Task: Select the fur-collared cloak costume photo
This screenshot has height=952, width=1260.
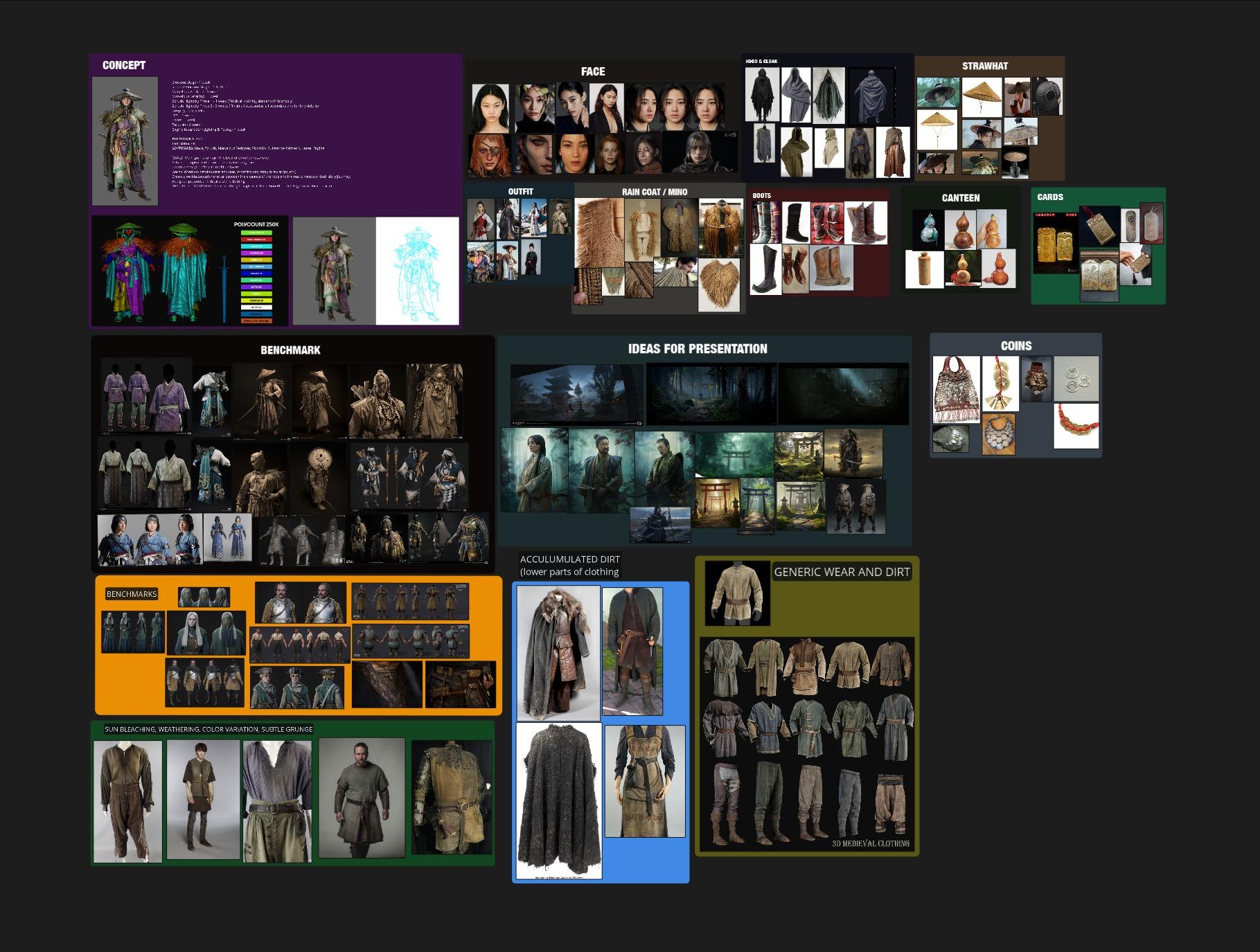Action: [558, 653]
